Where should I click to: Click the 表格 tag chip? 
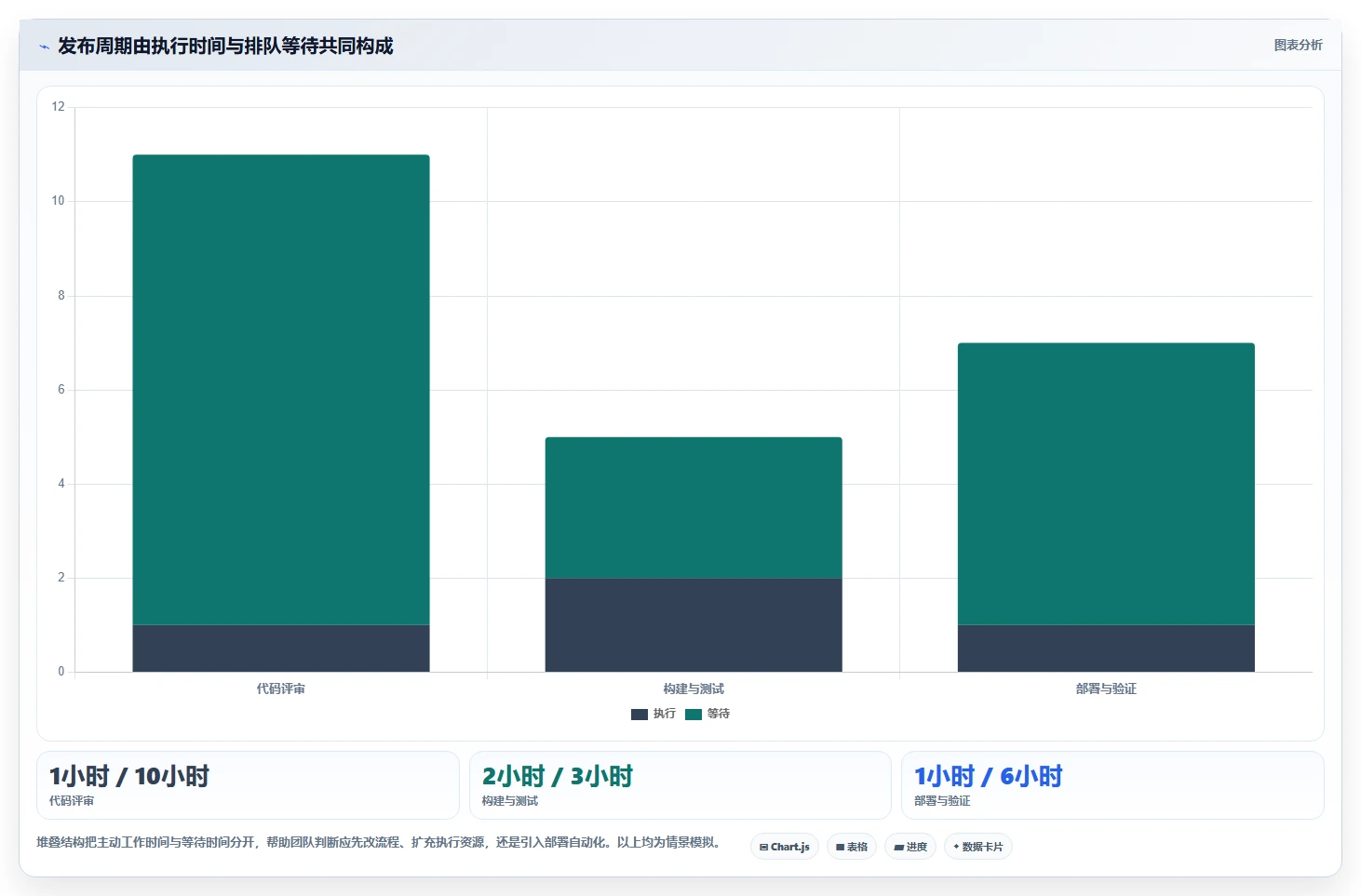coord(852,847)
